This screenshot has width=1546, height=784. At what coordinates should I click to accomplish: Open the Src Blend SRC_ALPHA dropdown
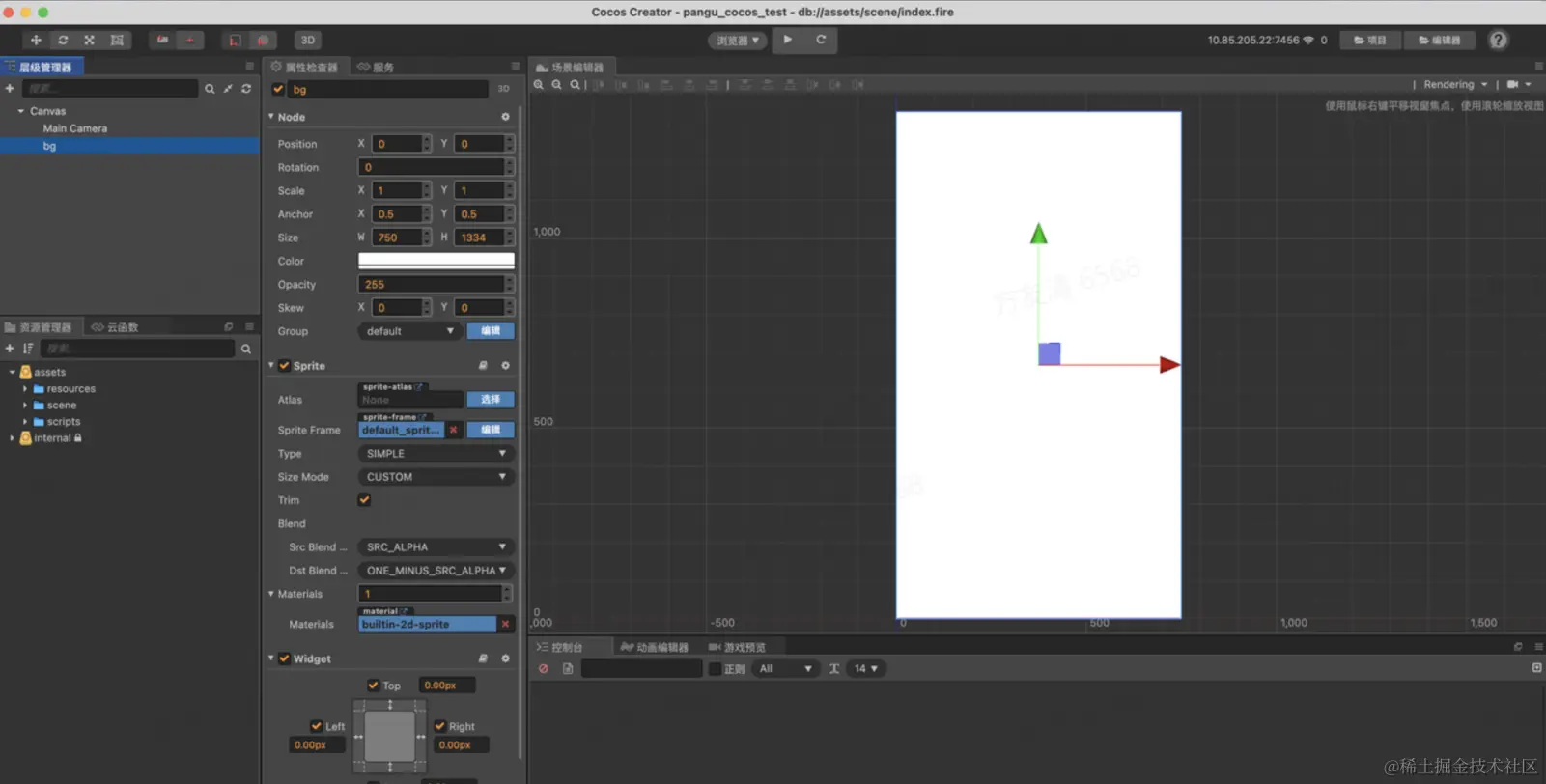436,546
